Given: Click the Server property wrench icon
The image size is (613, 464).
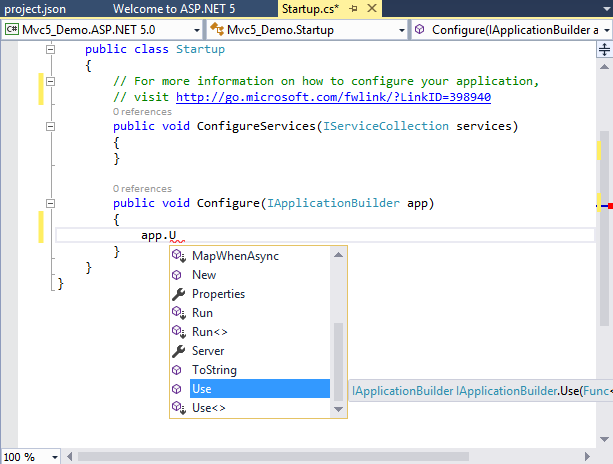Looking at the screenshot, I should (x=178, y=351).
